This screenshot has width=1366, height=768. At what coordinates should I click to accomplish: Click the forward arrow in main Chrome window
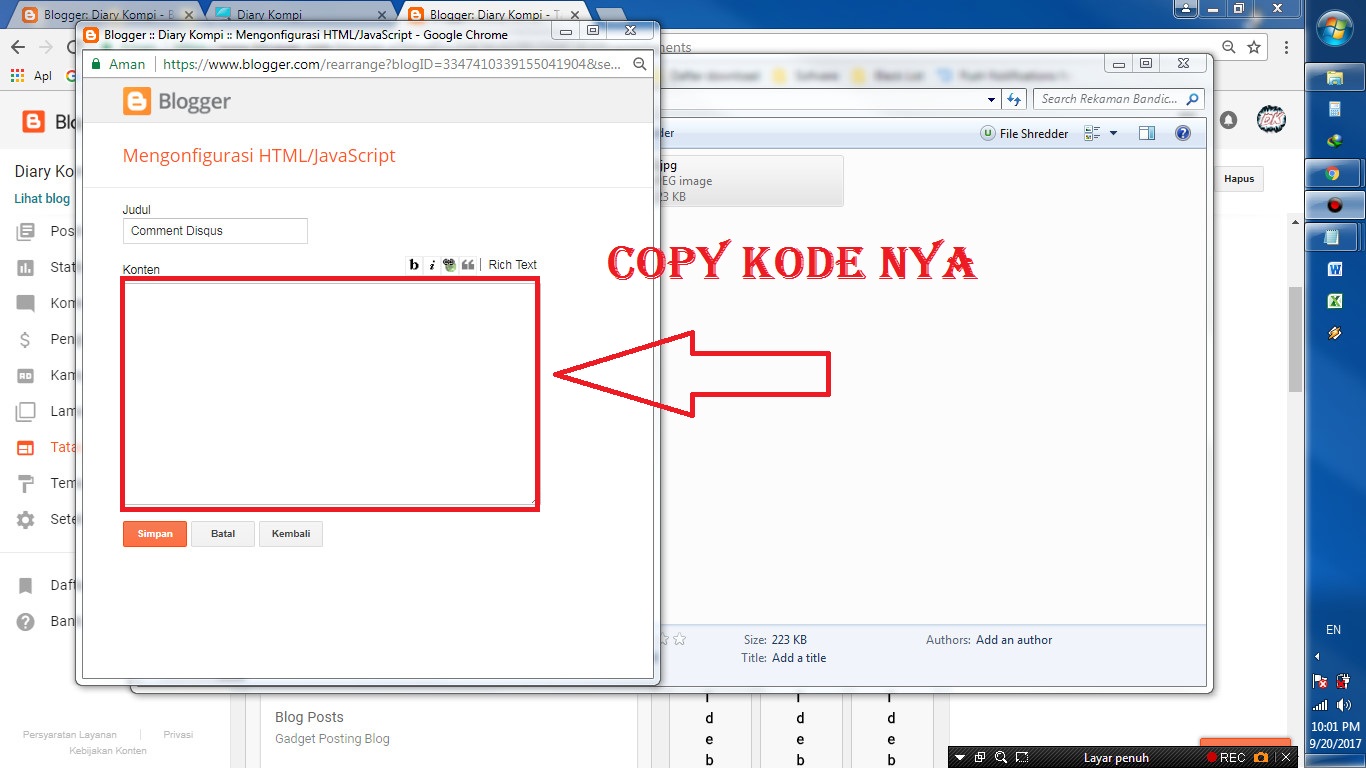click(x=46, y=47)
